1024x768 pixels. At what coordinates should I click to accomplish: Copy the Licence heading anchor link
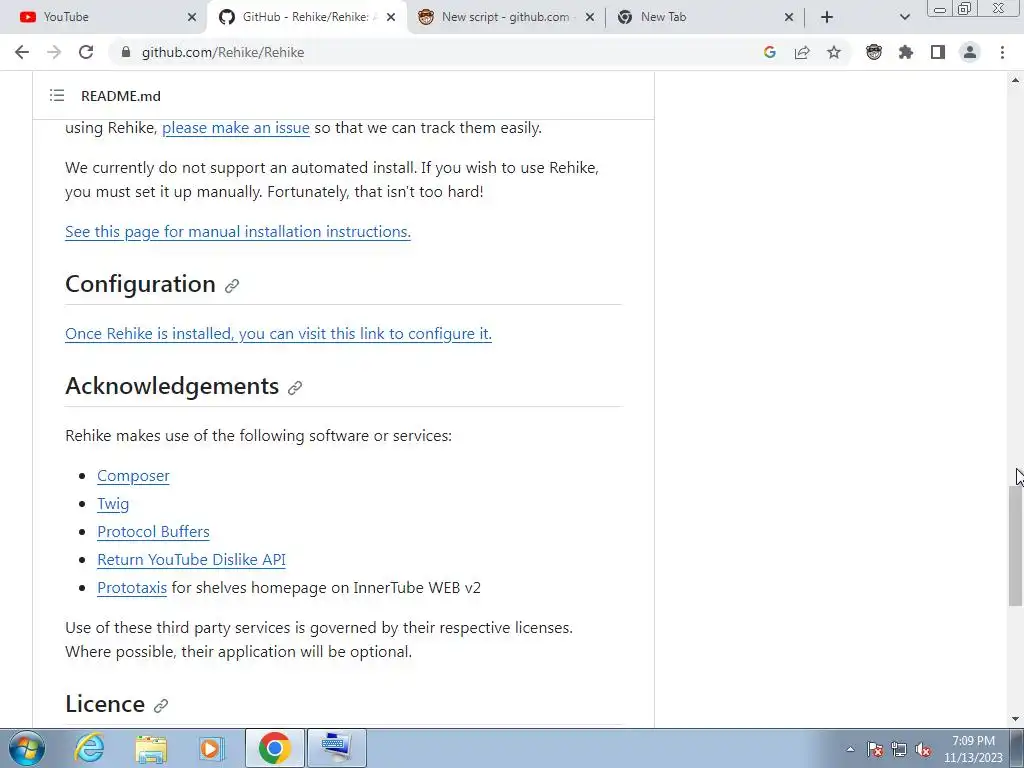tap(161, 705)
